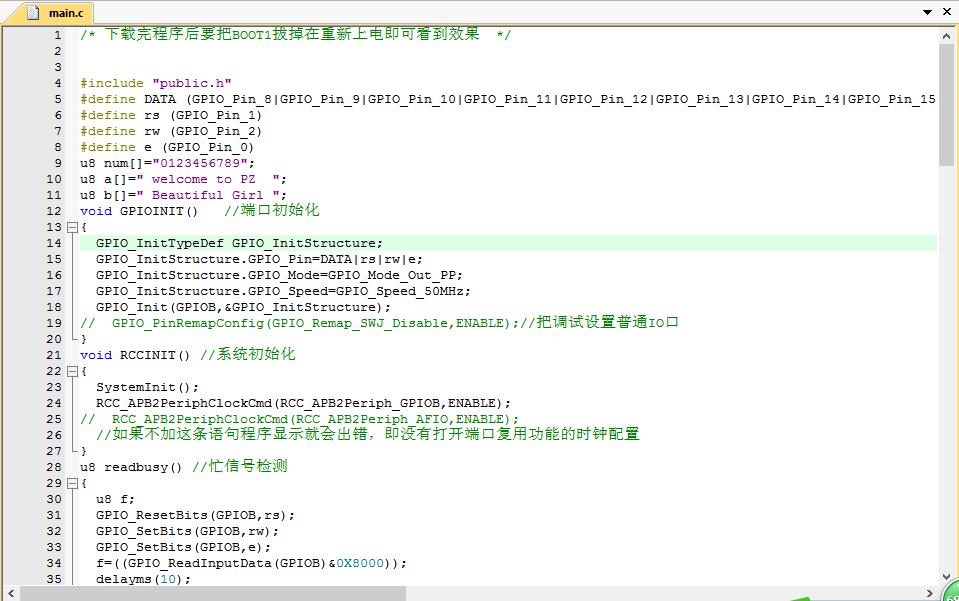The width and height of the screenshot is (959, 601).
Task: Click 'u8 readbusy()' declaration
Action: (131, 467)
